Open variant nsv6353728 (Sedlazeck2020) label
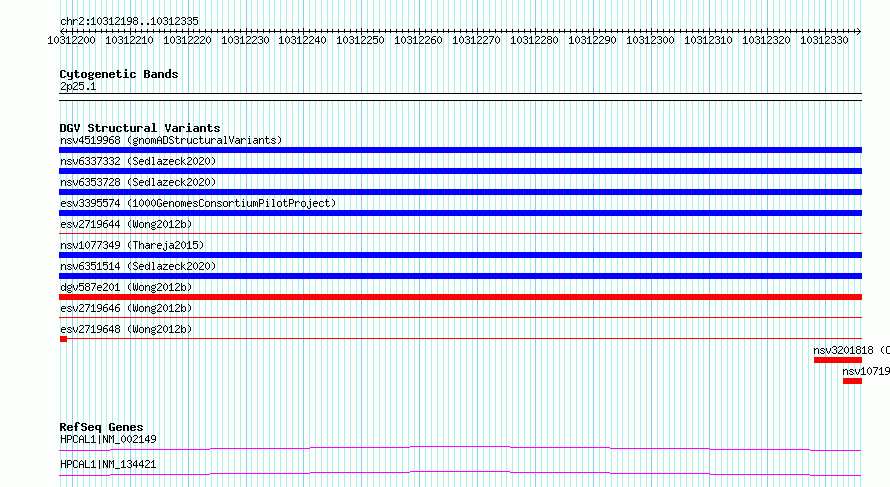 click(138, 182)
